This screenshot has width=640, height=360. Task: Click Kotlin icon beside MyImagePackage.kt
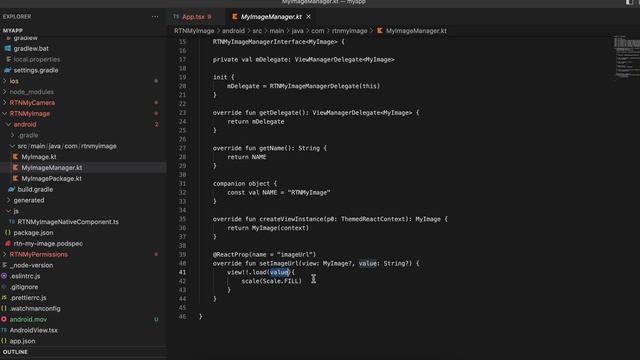coord(16,178)
